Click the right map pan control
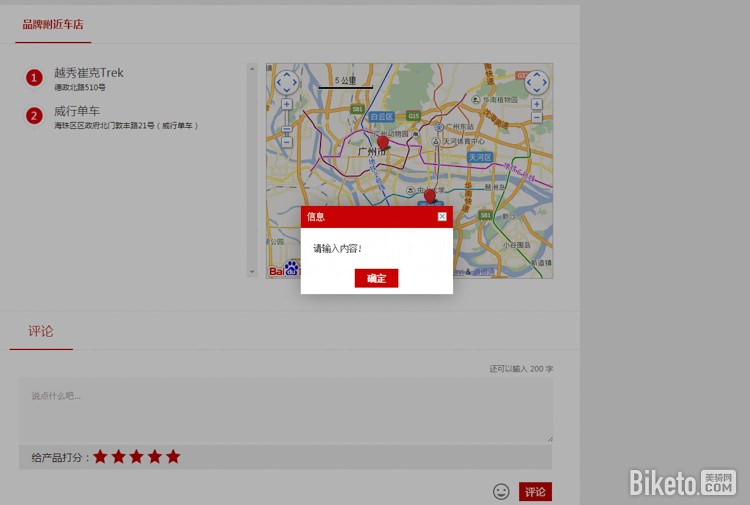The width and height of the screenshot is (750, 505). [536, 82]
